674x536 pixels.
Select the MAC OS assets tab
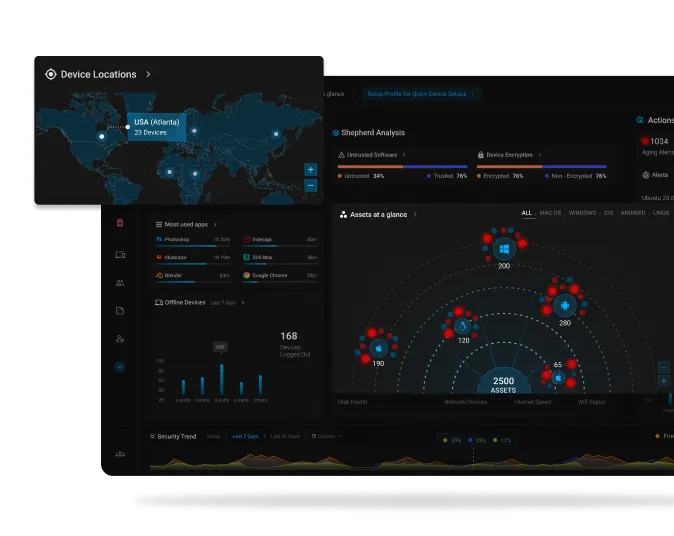coord(550,213)
